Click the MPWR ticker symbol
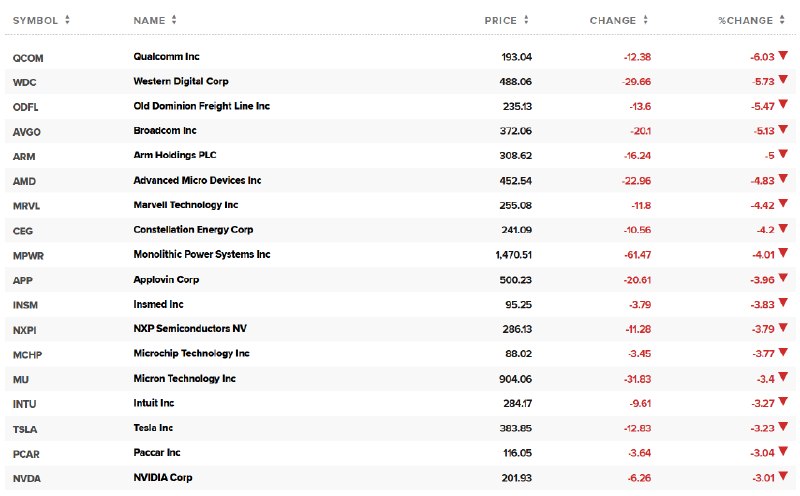The width and height of the screenshot is (800, 496). click(x=28, y=256)
